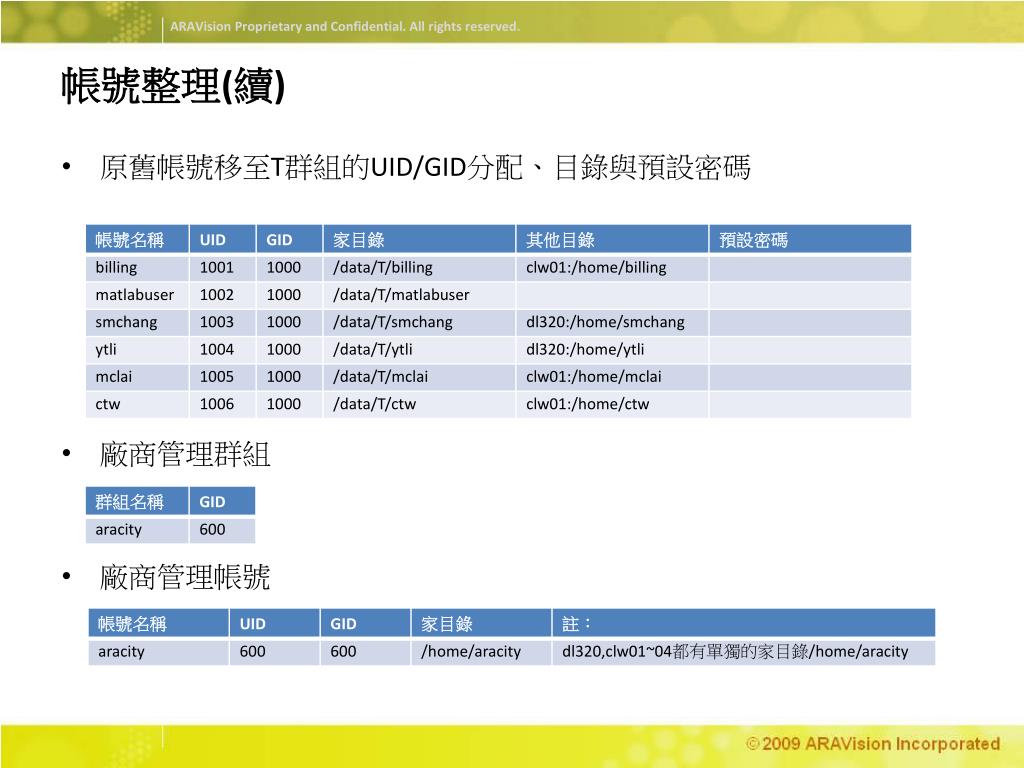Click the /home/aracity home directory cell

[481, 652]
